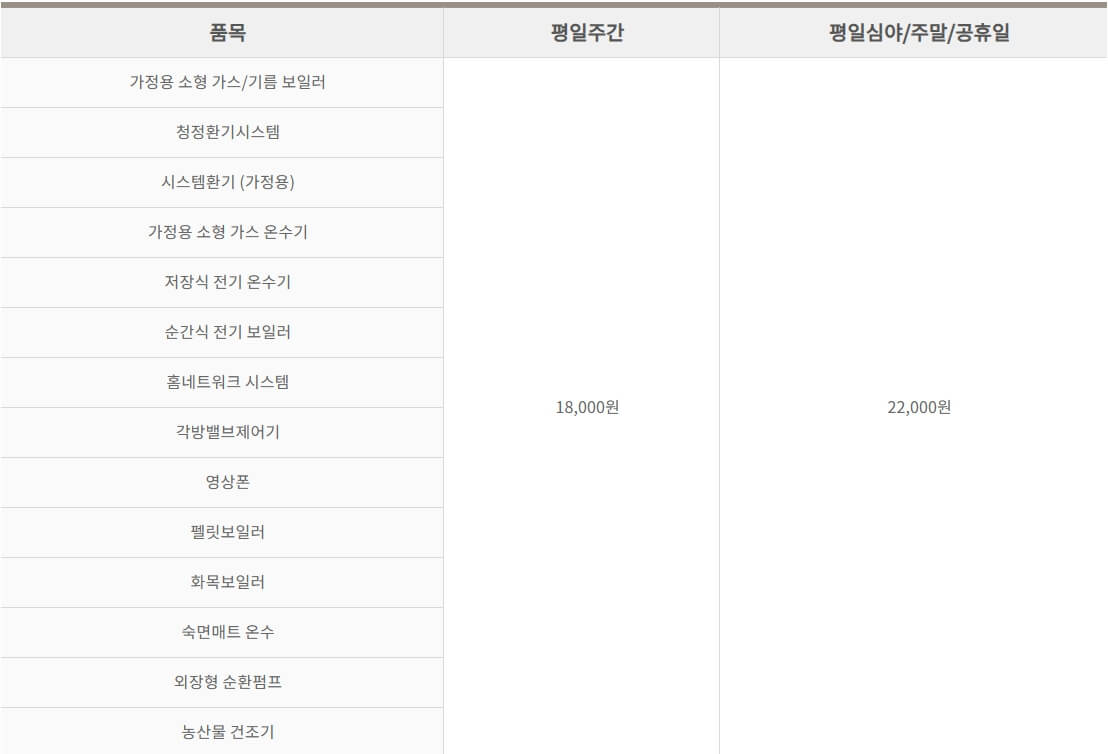The height and width of the screenshot is (754, 1108).
Task: Select the 영상폰 cell
Action: [x=222, y=482]
